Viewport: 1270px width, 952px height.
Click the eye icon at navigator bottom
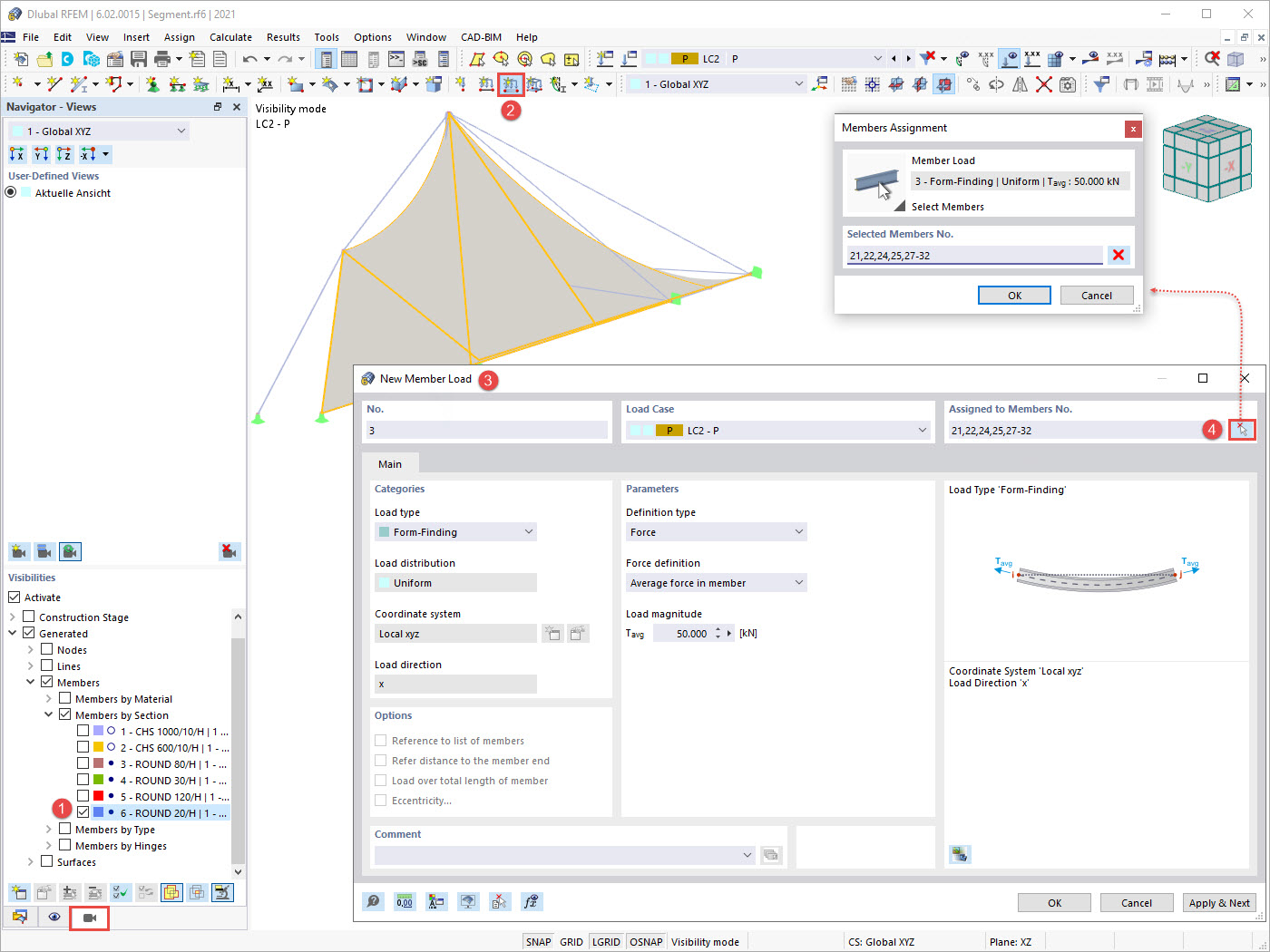(54, 918)
